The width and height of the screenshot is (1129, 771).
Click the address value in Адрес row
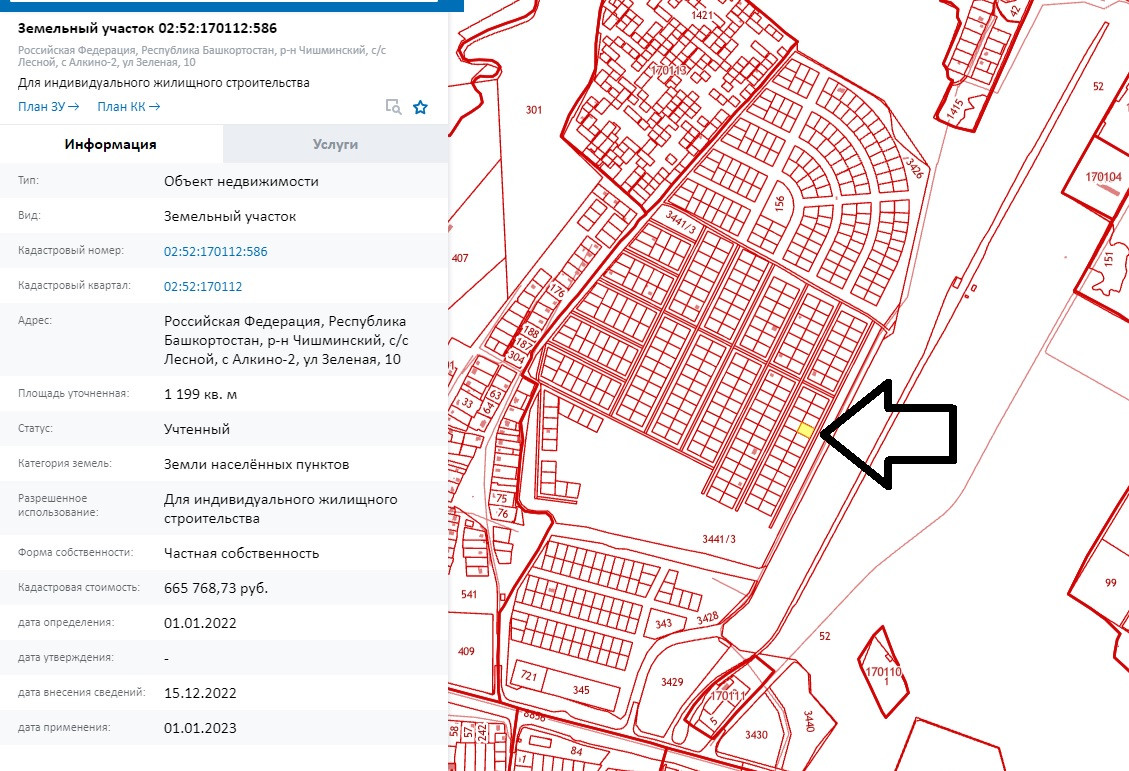(x=286, y=340)
